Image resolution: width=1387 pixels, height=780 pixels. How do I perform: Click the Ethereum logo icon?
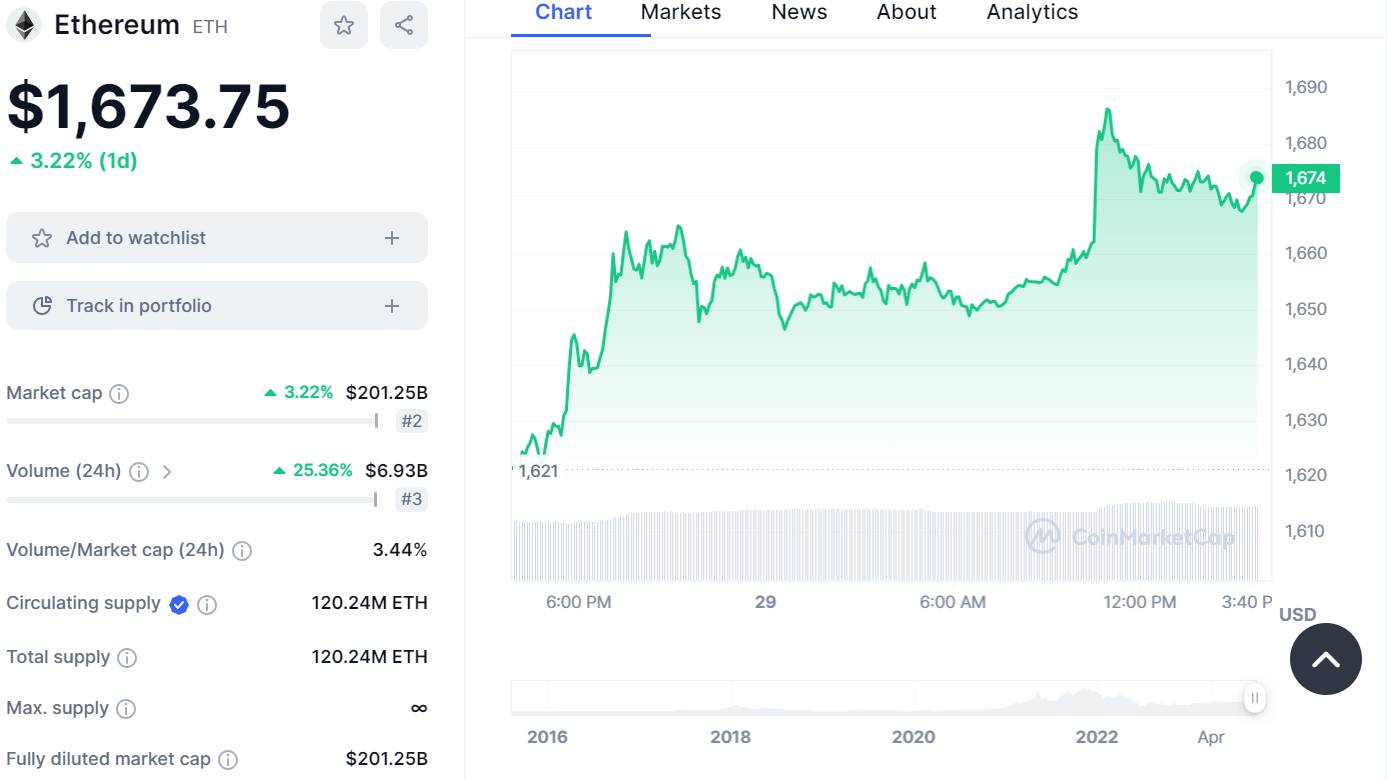(24, 26)
